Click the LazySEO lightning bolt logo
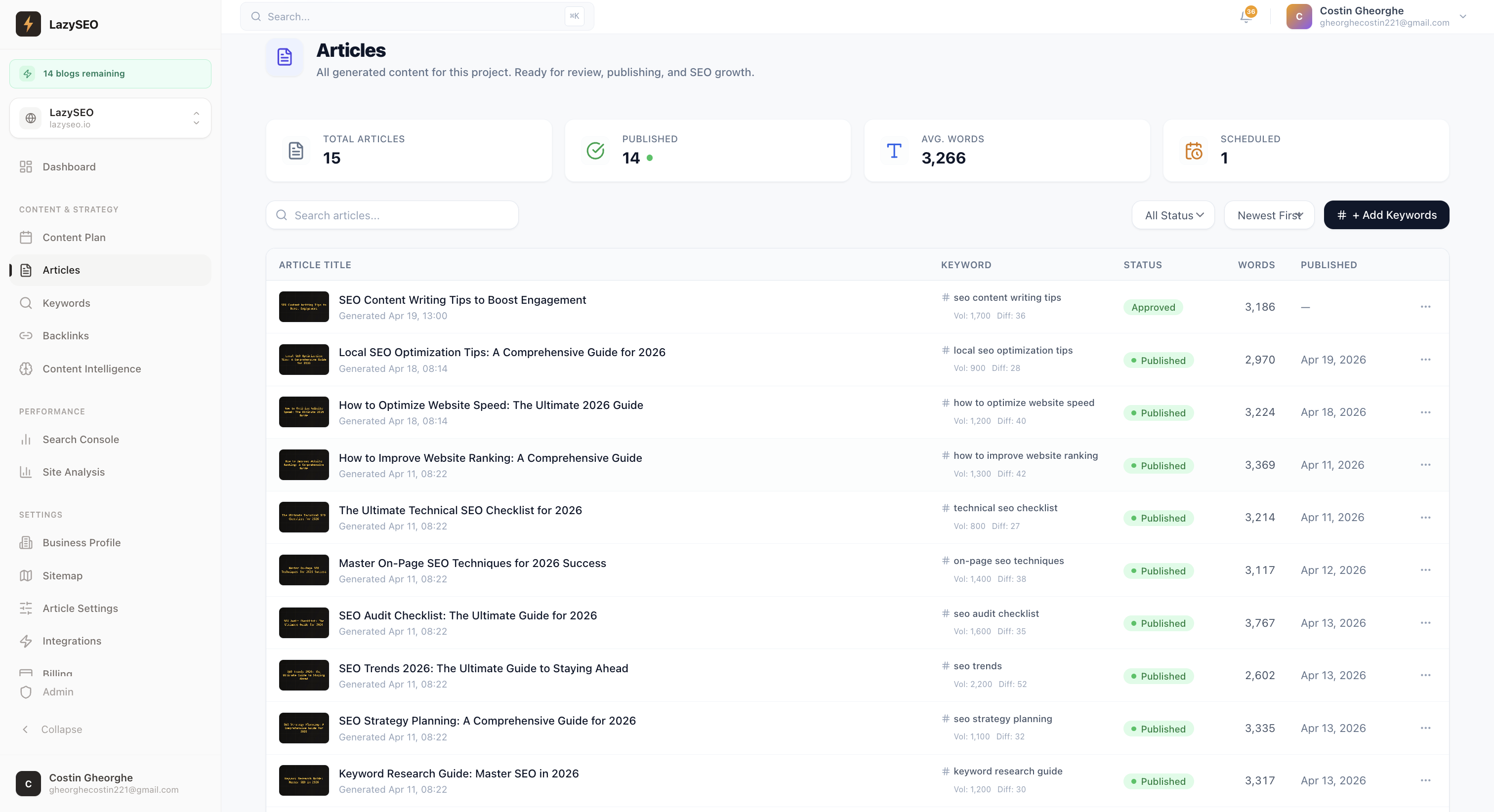 coord(27,24)
